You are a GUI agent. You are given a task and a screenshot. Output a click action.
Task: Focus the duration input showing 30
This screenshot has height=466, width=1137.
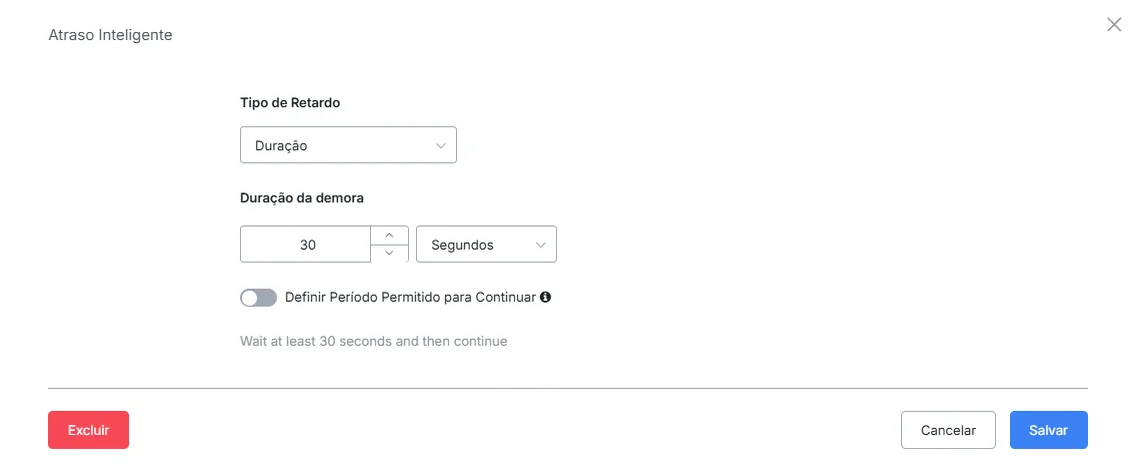[306, 244]
